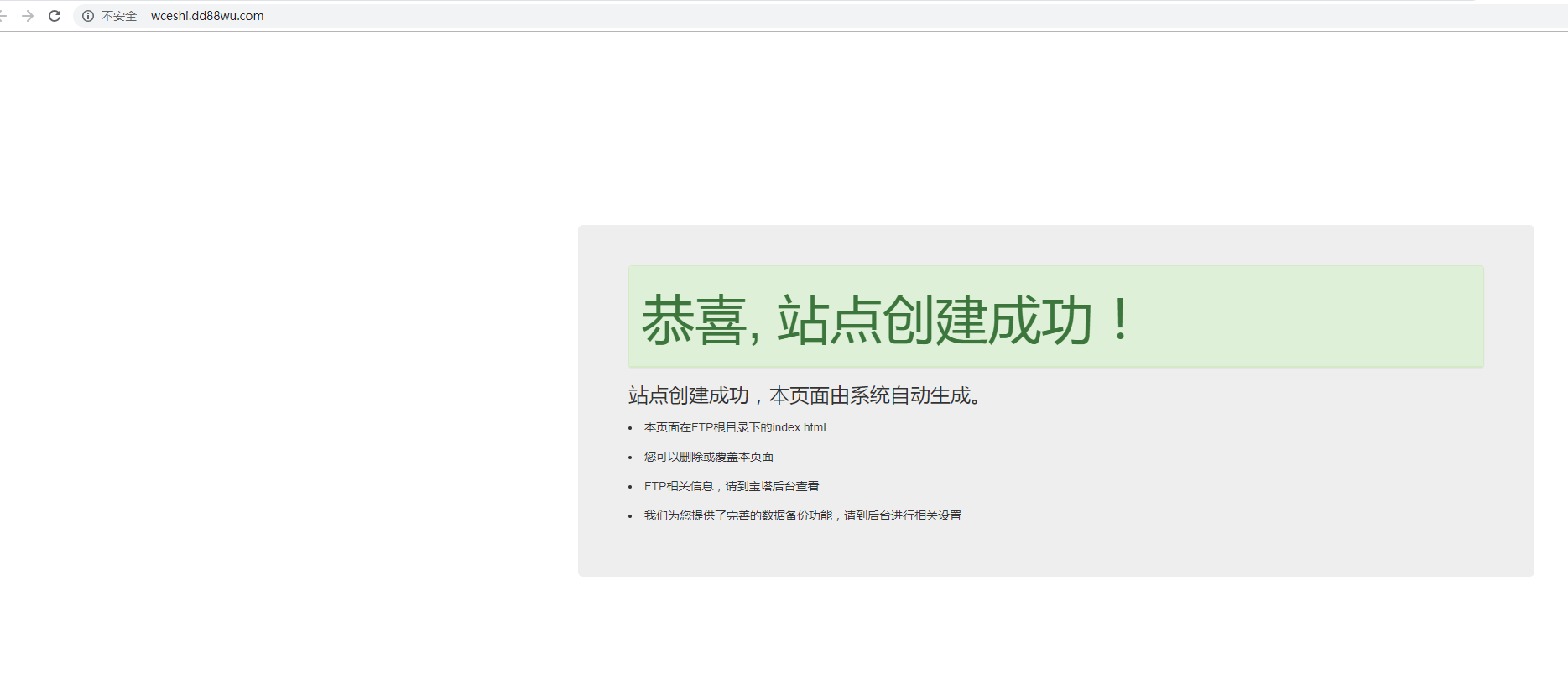Click the subtitle 站点创建成功，本页面由系统自动生成。
This screenshot has height=685, width=1568.
pyautogui.click(x=806, y=395)
